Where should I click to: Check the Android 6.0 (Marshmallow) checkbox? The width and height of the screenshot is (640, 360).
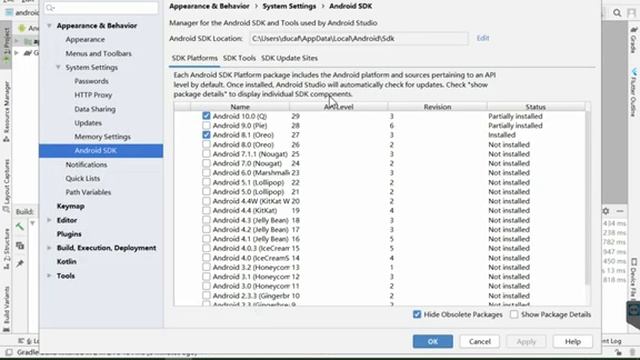pyautogui.click(x=206, y=173)
